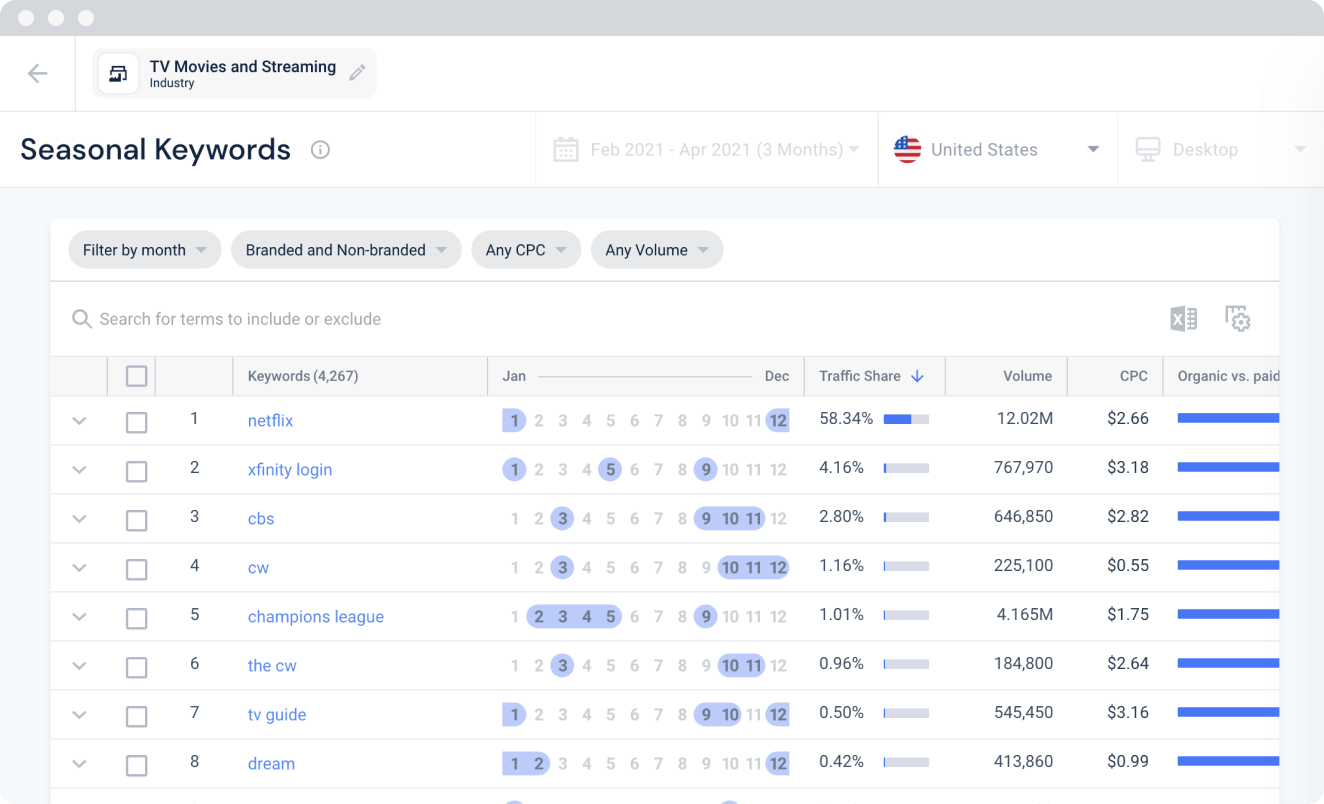Image resolution: width=1324 pixels, height=804 pixels.
Task: Open the Branded and Non-branded filter
Action: point(346,250)
